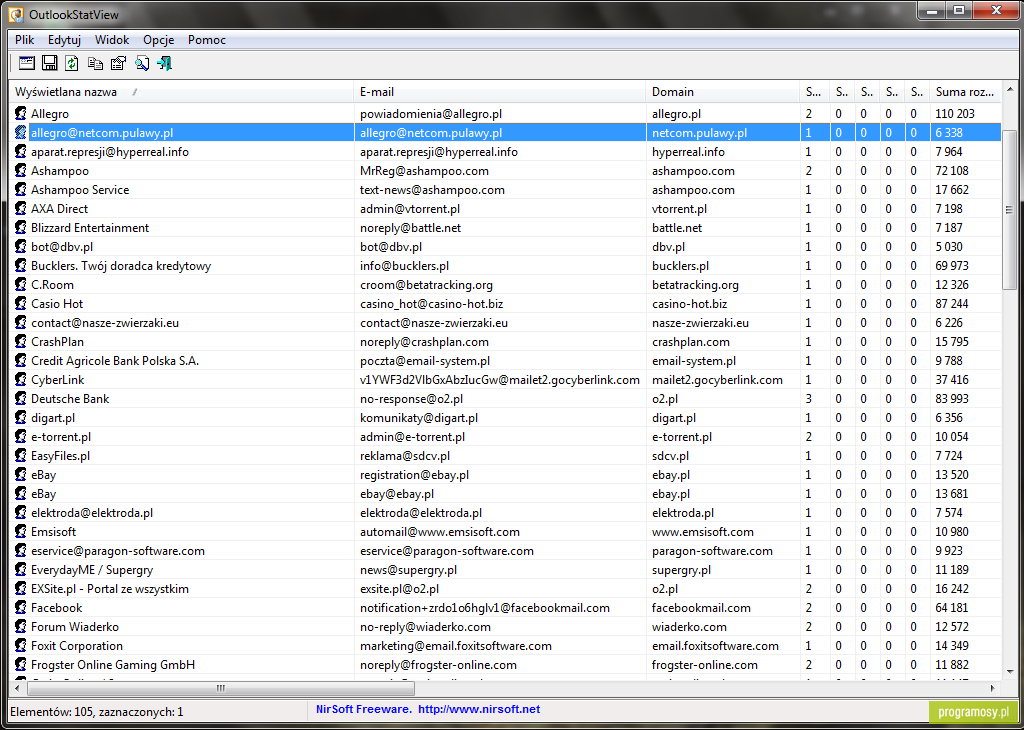This screenshot has width=1024, height=730.
Task: Click the horizontal scrollbar thumb
Action: [x=221, y=688]
